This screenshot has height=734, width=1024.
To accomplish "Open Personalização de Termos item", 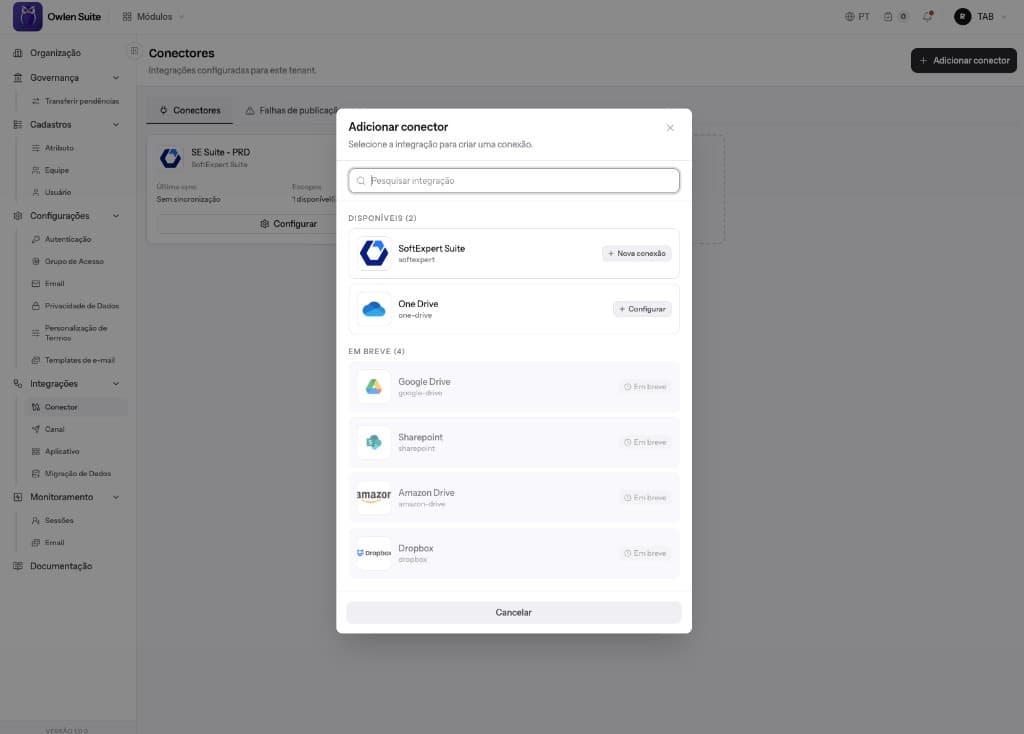I will (x=76, y=333).
